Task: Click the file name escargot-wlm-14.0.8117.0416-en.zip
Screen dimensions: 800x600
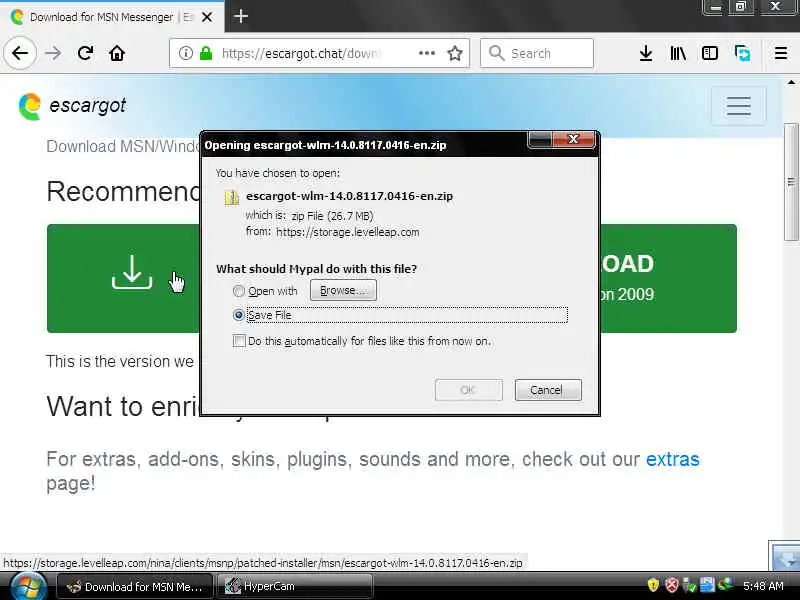Action: (349, 196)
